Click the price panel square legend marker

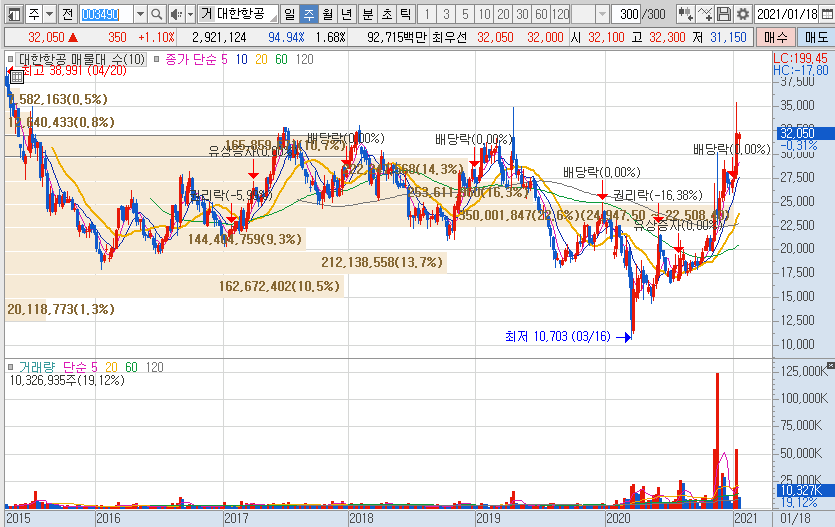tap(11, 59)
